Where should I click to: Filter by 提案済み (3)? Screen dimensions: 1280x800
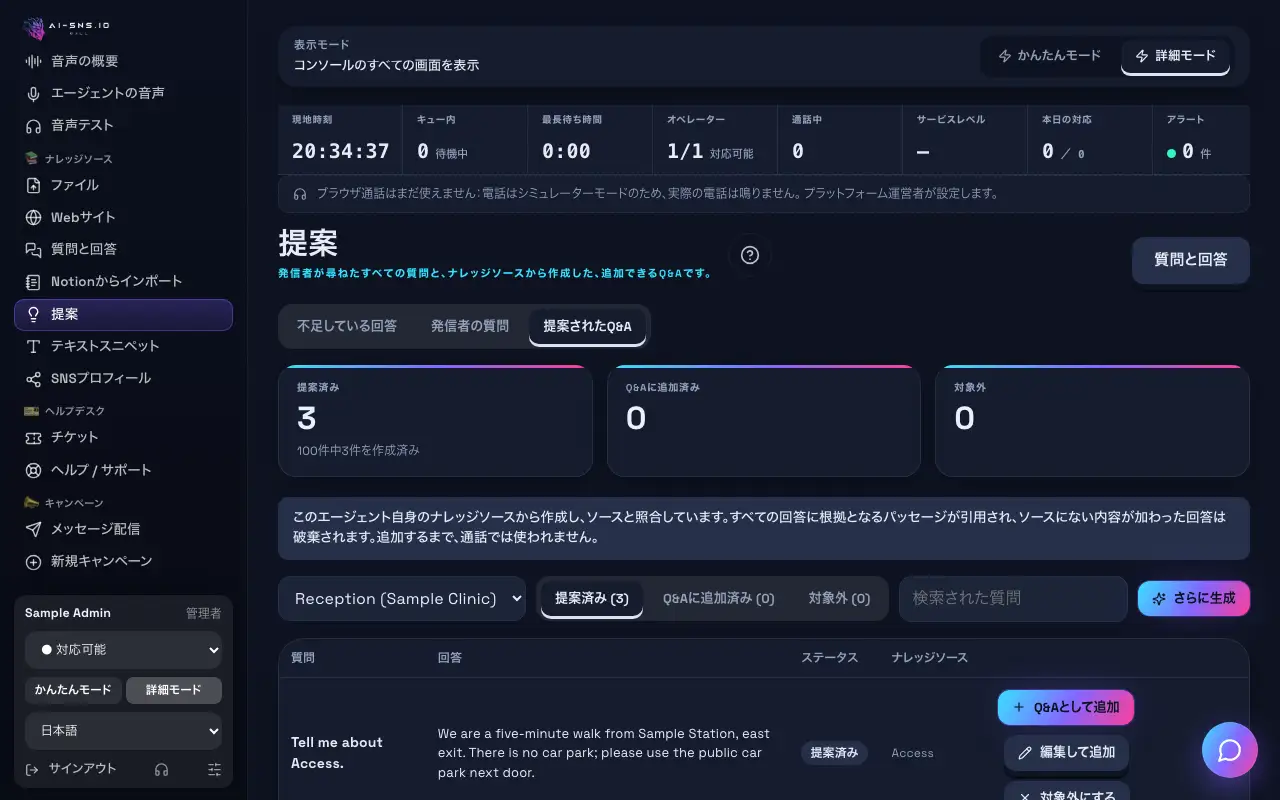[x=592, y=598]
